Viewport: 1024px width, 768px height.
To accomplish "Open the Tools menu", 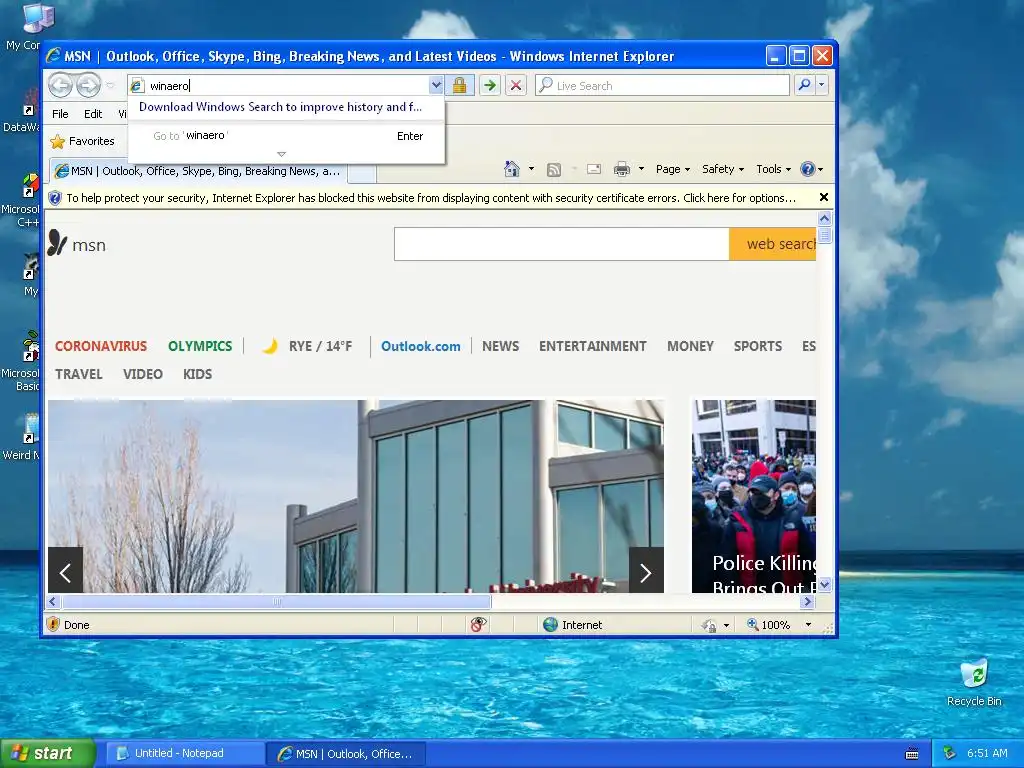I will point(773,169).
